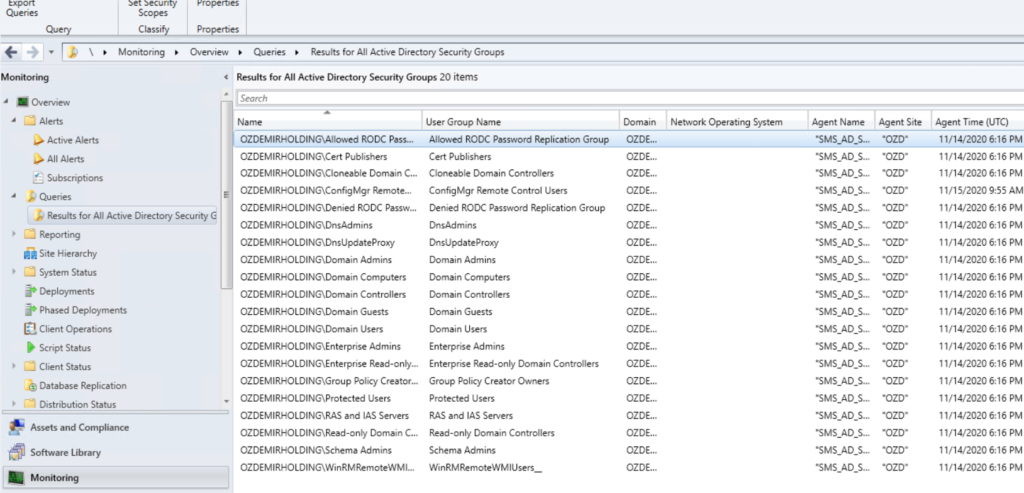Screen dimensions: 1024x493
Task: Click the Properties ribbon button
Action: tap(217, 4)
